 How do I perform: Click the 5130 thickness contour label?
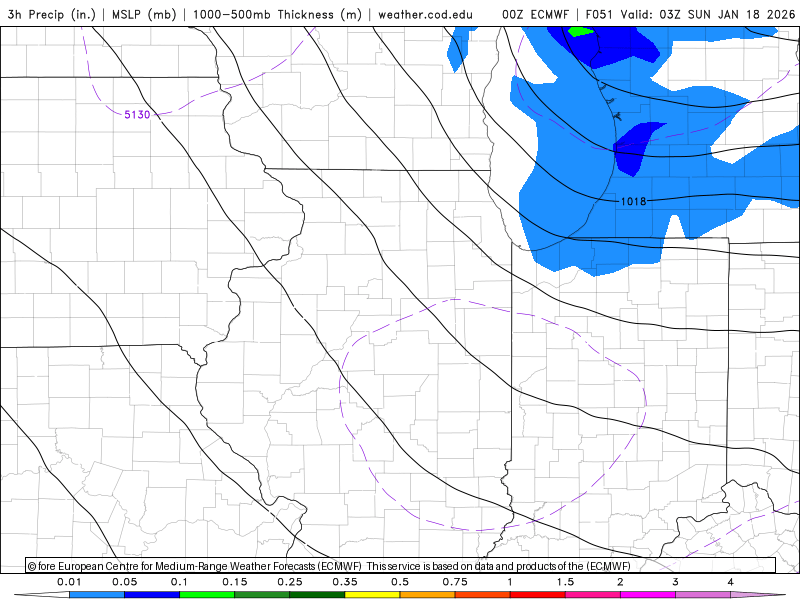pos(137,115)
